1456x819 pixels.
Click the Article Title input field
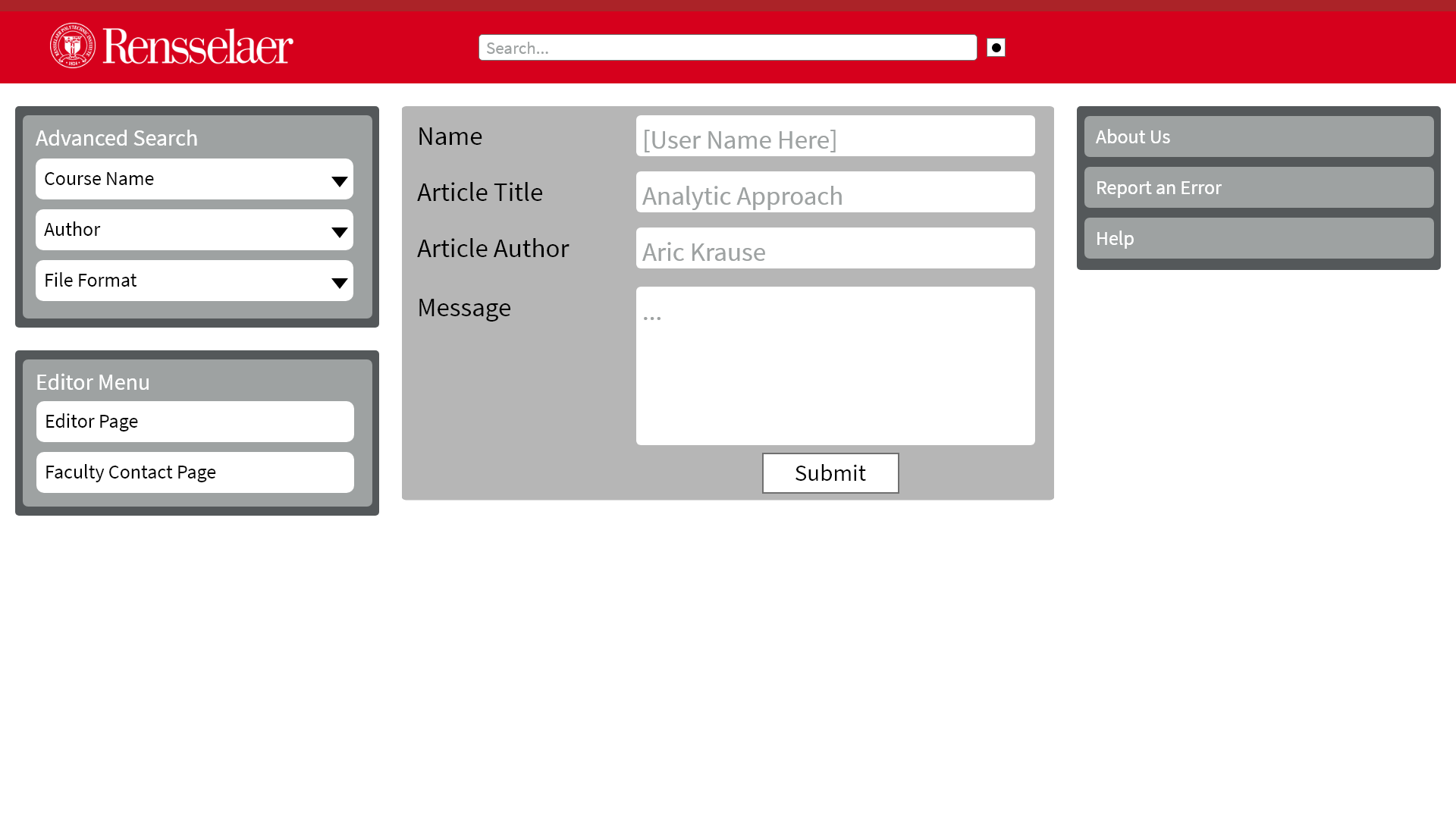(835, 193)
